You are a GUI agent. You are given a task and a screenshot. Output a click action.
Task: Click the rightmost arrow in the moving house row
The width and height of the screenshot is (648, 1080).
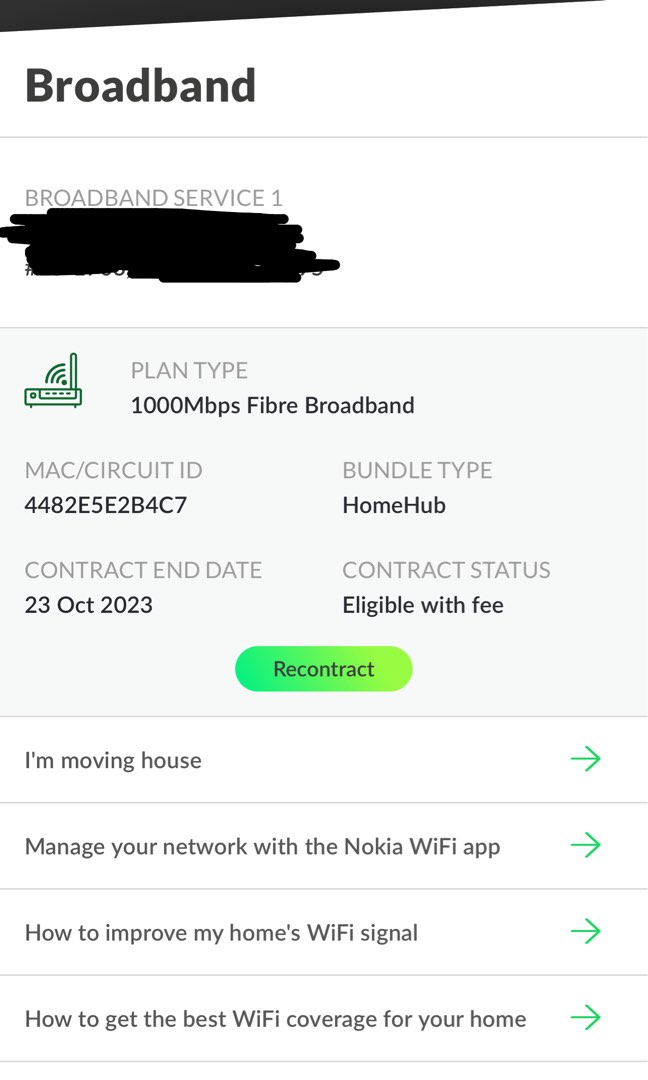click(x=586, y=759)
